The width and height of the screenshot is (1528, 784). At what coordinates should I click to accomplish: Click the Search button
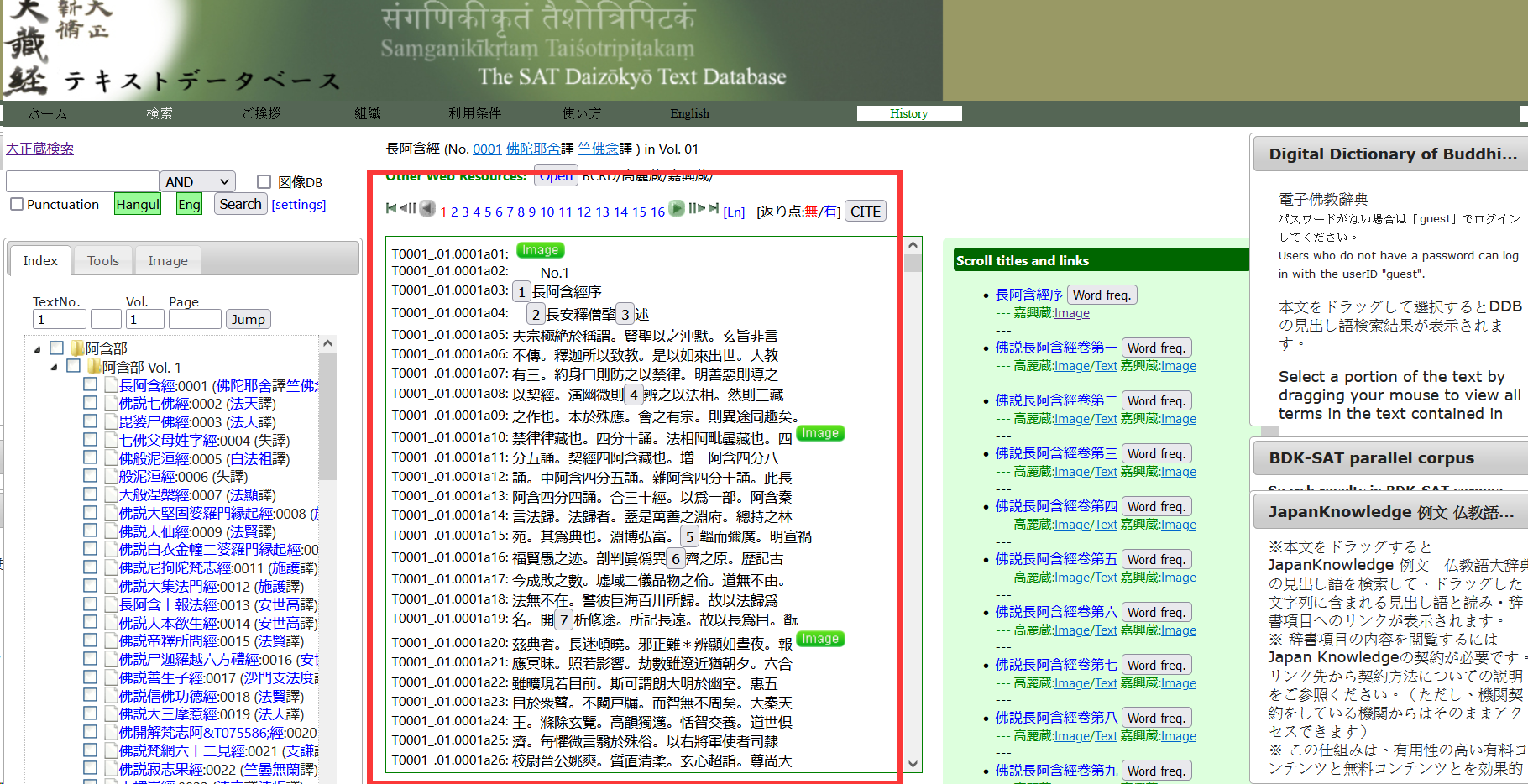click(241, 204)
